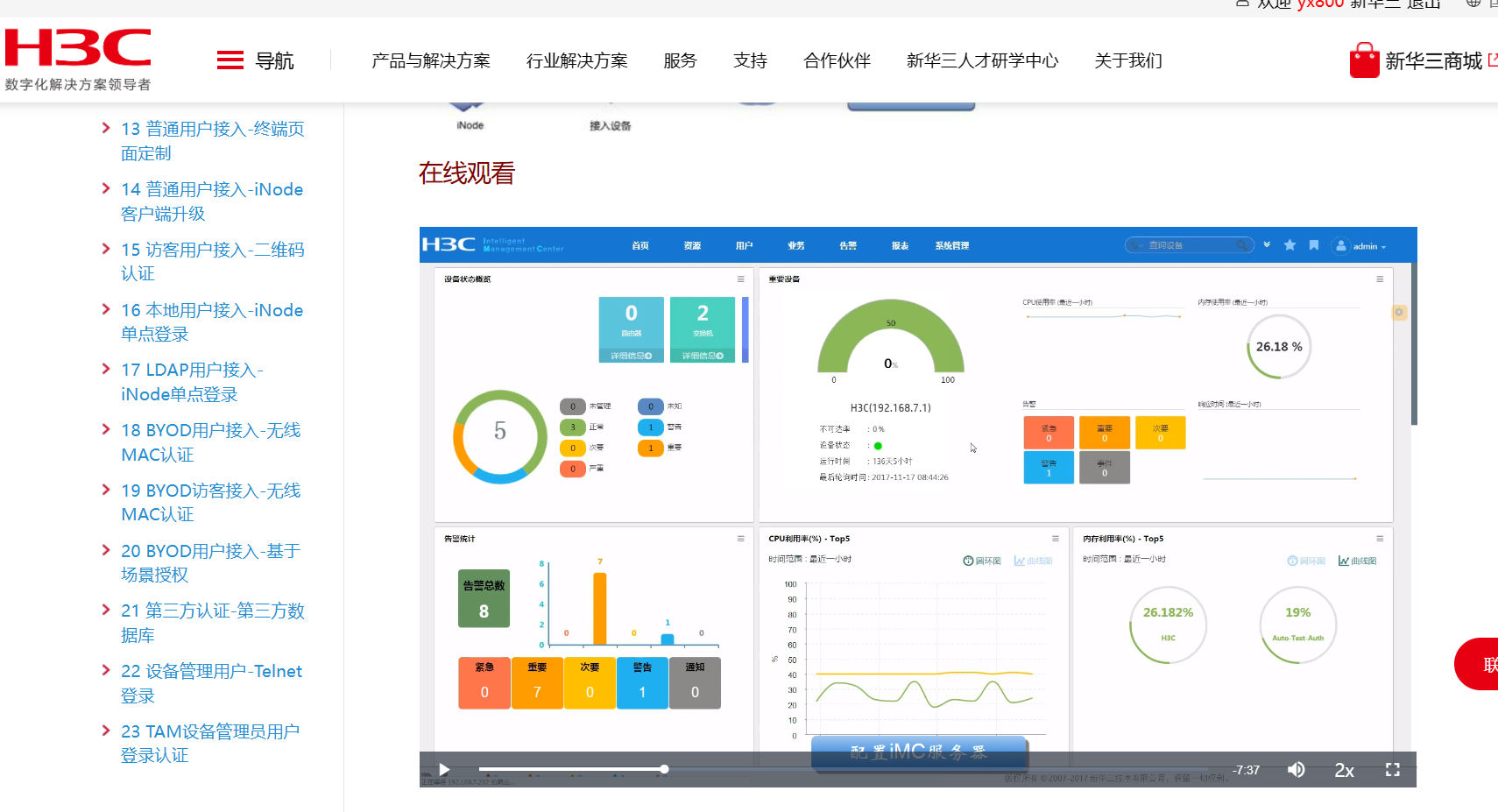Switch CPU利用率 panel to 圆环图 view
Viewport: 1498px width, 812px height.
pos(982,561)
